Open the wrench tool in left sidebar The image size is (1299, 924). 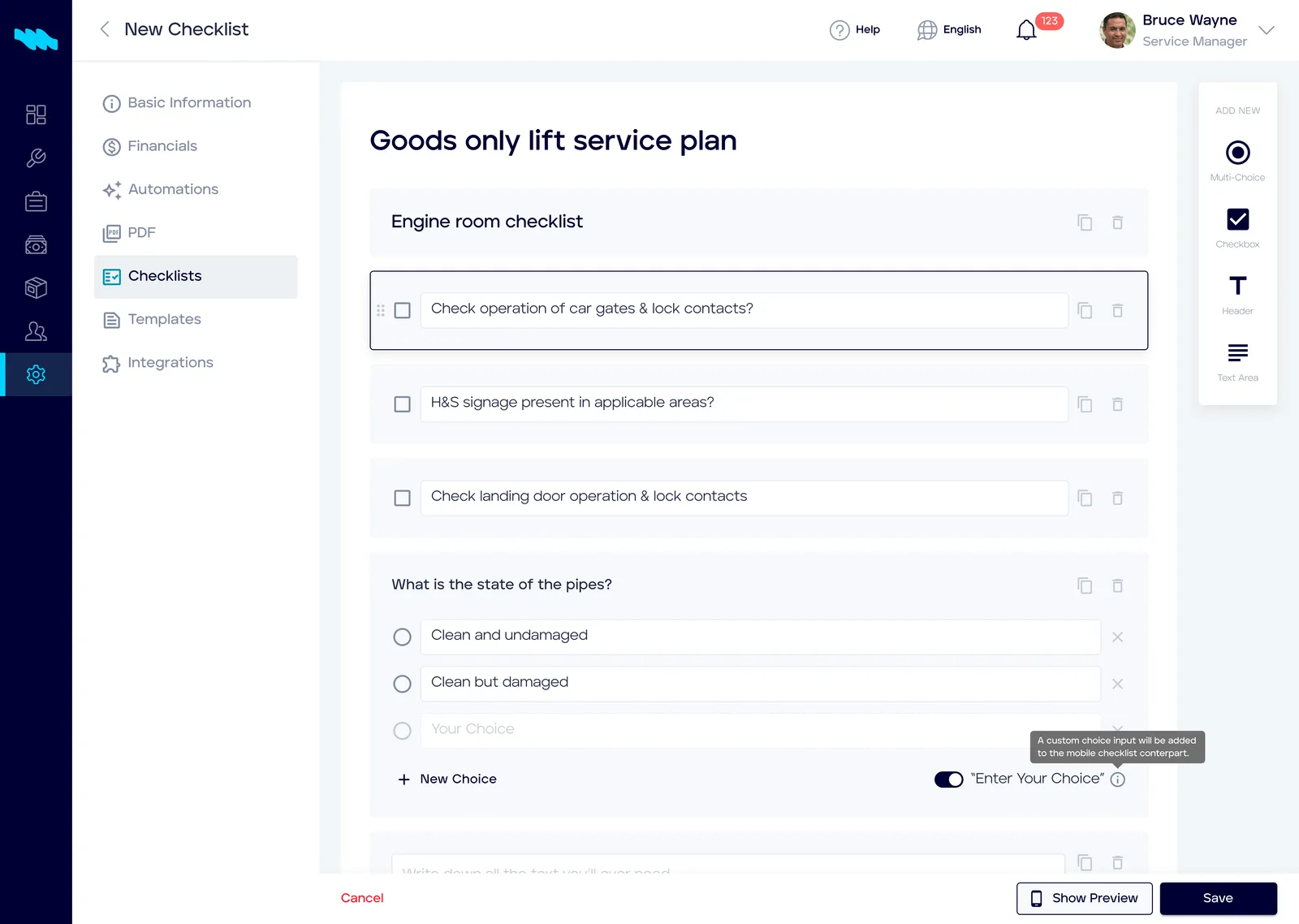click(x=36, y=158)
